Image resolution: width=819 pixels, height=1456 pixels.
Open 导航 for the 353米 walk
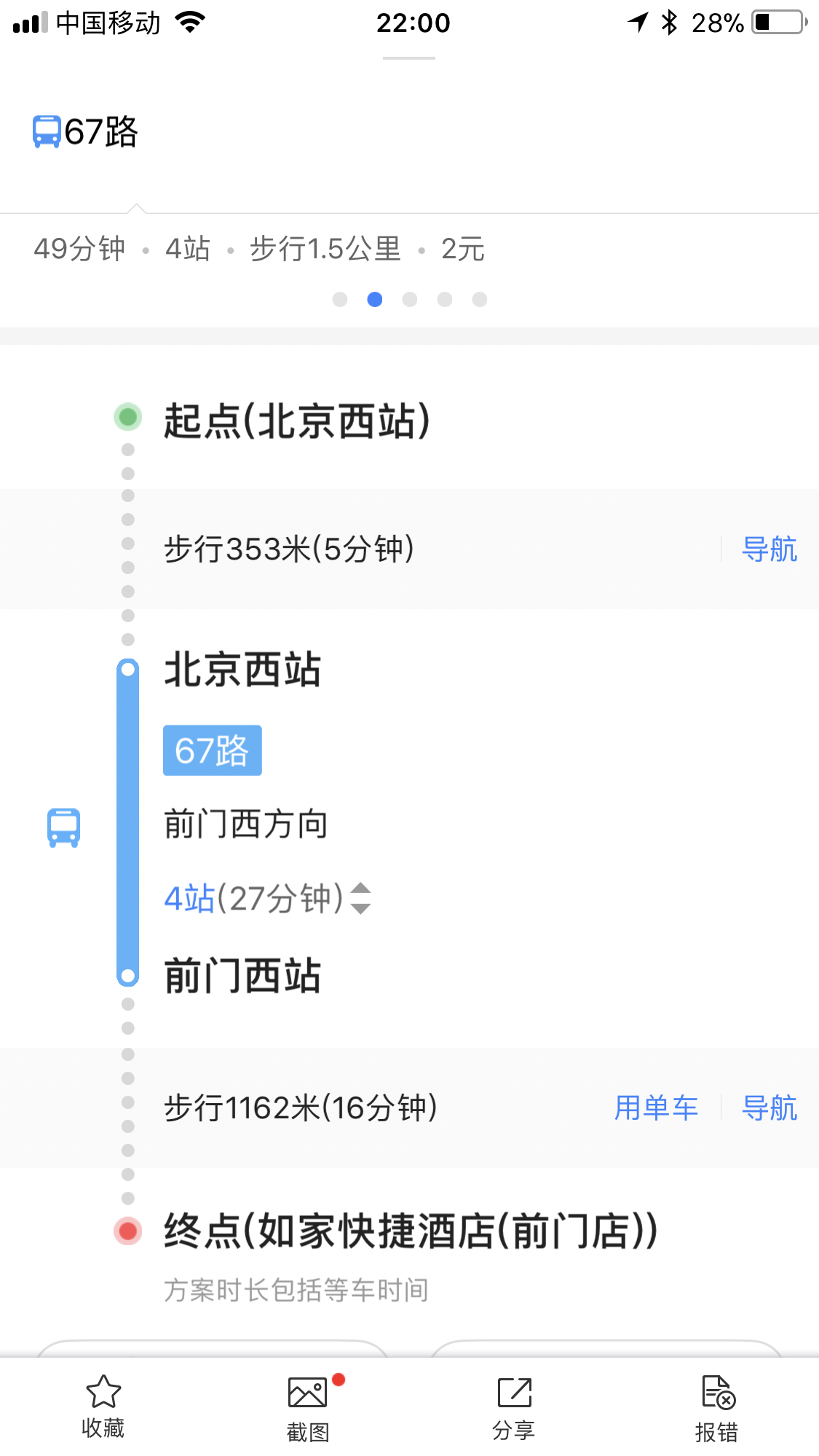pos(769,549)
